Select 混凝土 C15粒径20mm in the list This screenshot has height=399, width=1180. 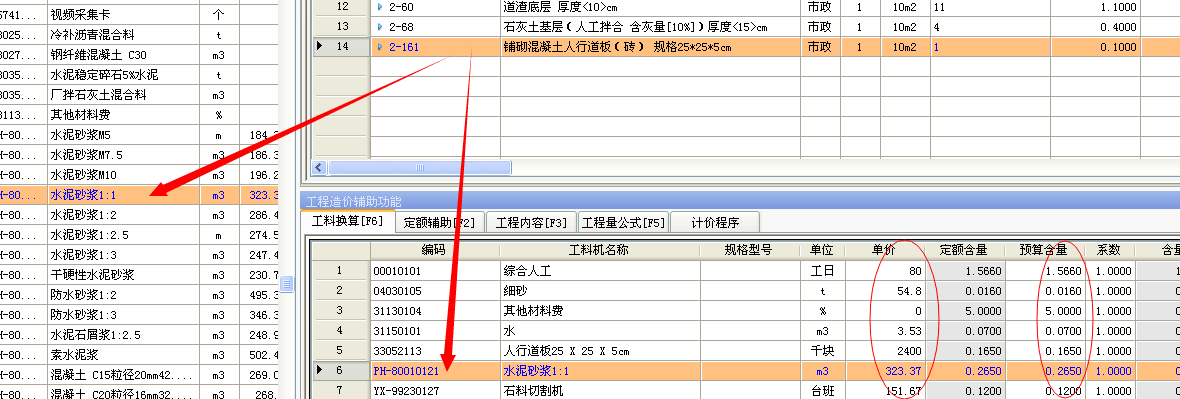pos(120,375)
